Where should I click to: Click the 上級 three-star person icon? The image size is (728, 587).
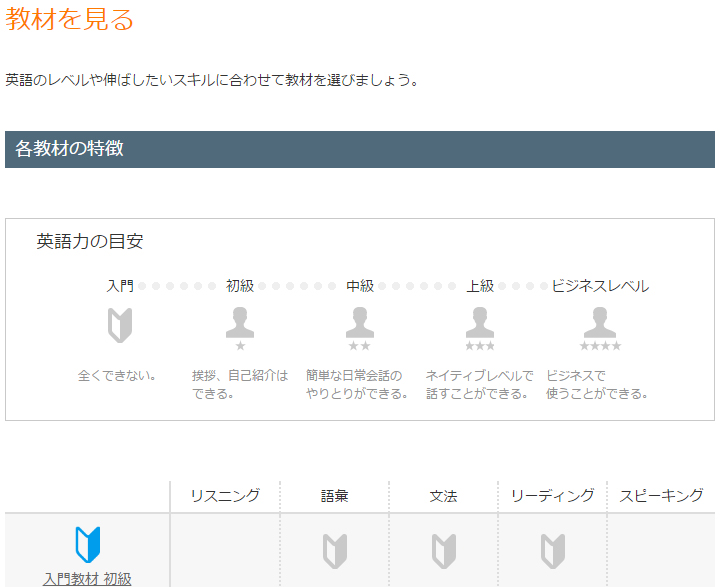[x=480, y=328]
